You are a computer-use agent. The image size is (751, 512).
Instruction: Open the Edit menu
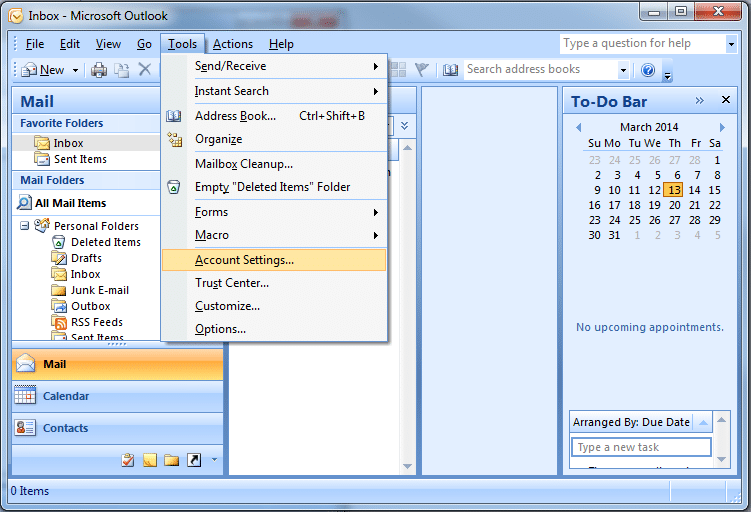[x=69, y=44]
